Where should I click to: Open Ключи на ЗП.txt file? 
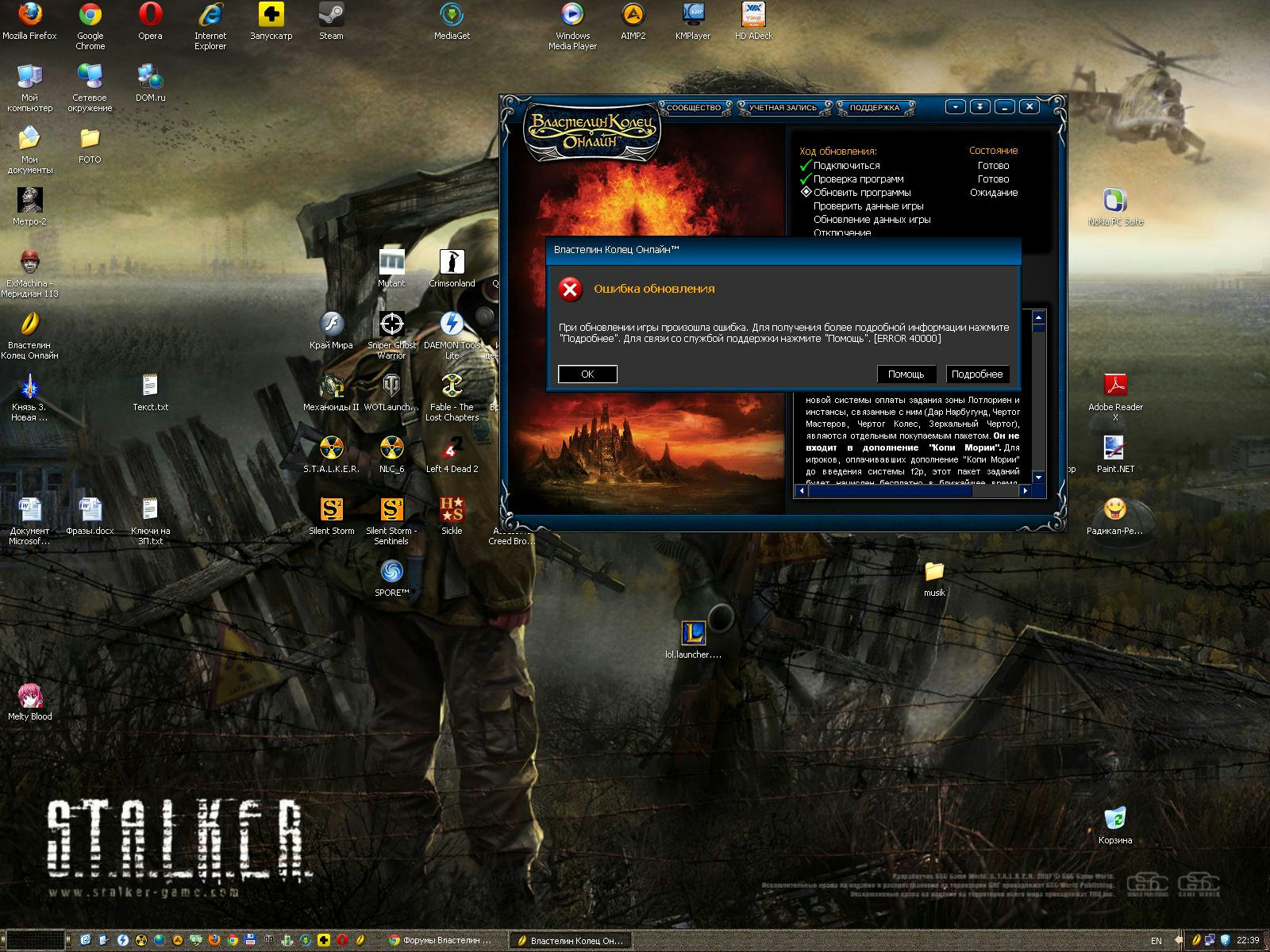(150, 520)
